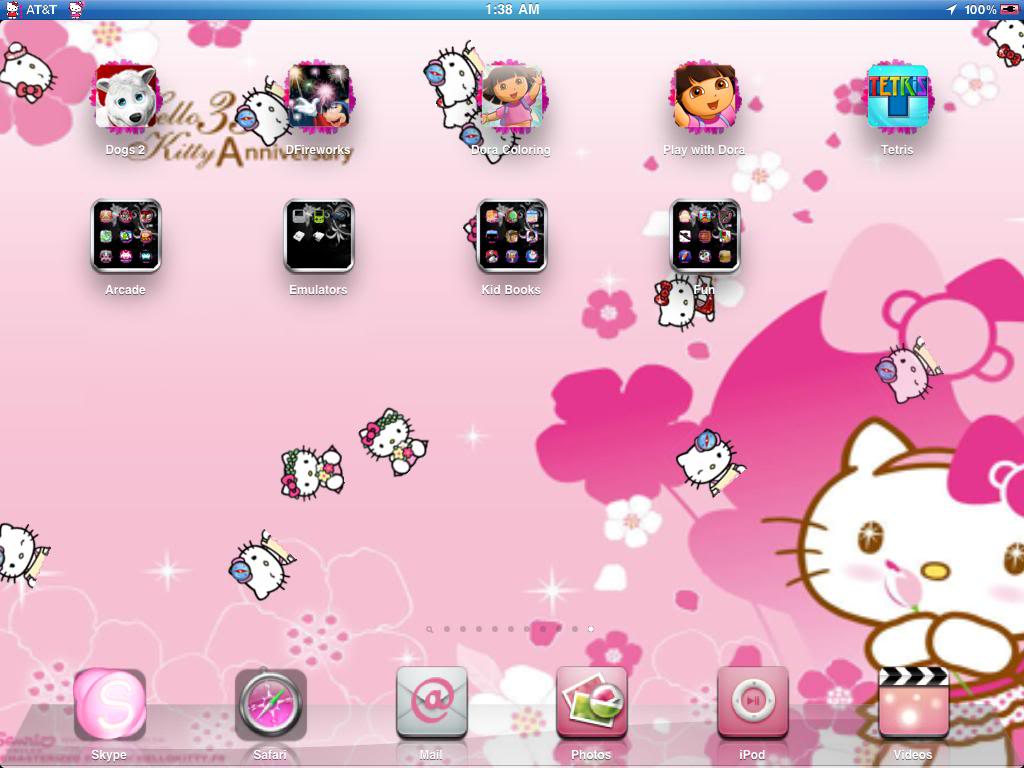This screenshot has height=768, width=1024.
Task: Tap the battery icon in status bar
Action: (1009, 10)
